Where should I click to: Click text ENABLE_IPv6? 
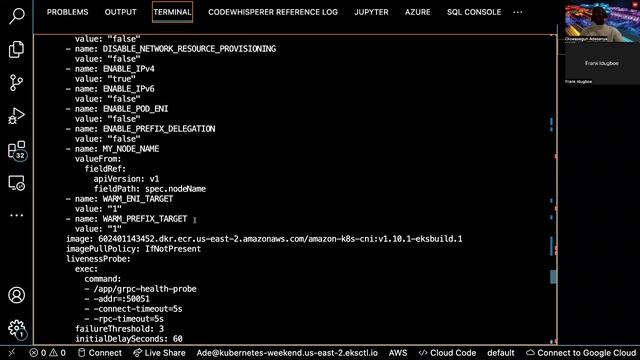click(x=128, y=89)
